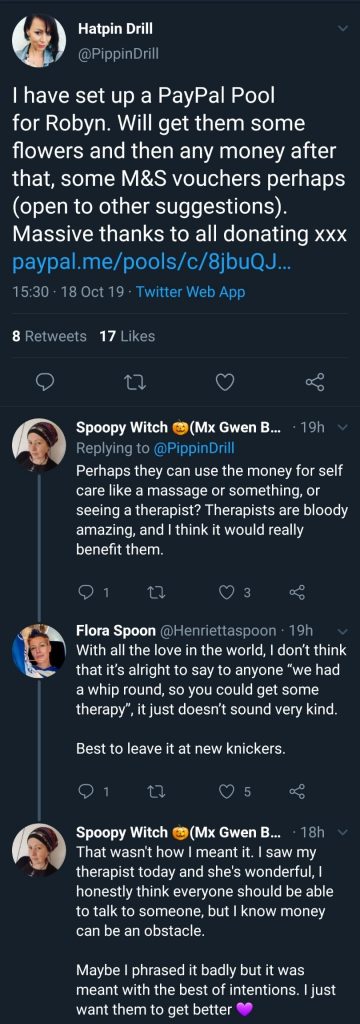
Task: Like Hatpin Drill's main tweet
Action: tap(226, 382)
